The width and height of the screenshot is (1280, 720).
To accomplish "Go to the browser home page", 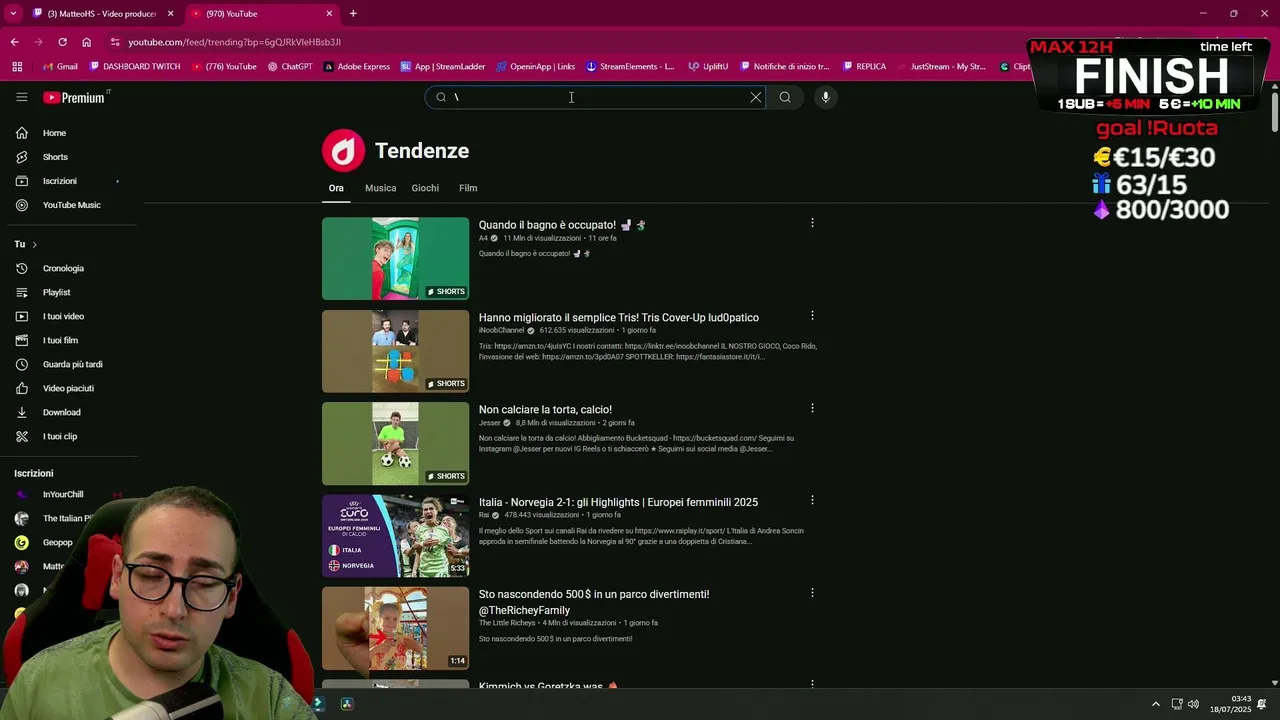I will point(87,42).
